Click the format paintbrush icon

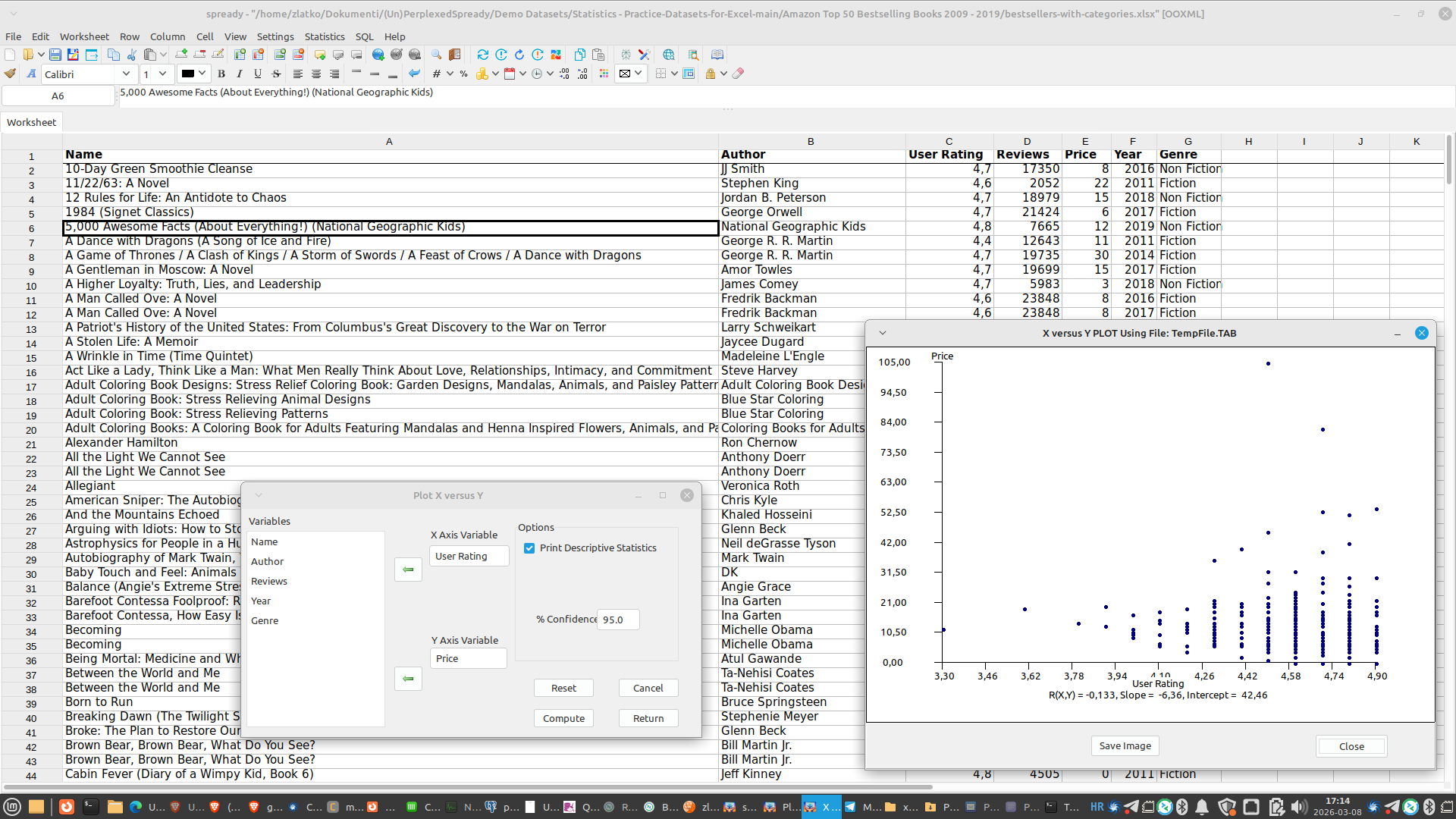[x=10, y=74]
